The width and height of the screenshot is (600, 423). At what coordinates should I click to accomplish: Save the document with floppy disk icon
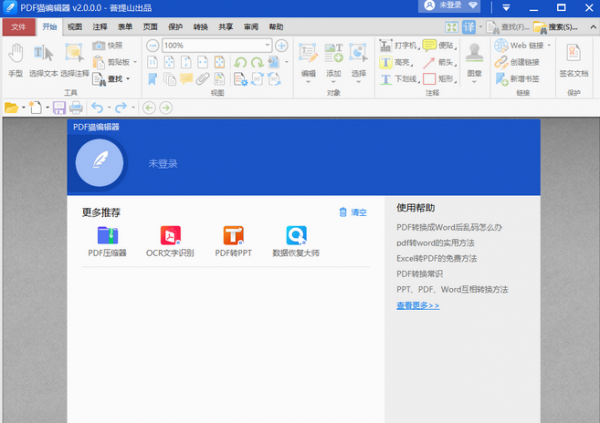pos(59,108)
